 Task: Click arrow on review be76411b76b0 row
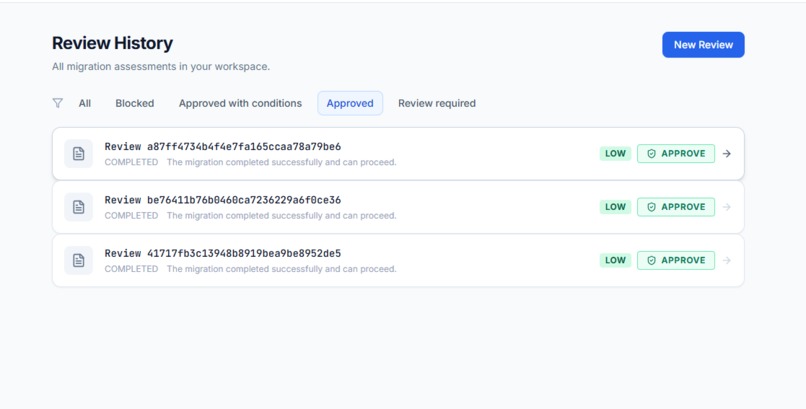click(x=727, y=207)
